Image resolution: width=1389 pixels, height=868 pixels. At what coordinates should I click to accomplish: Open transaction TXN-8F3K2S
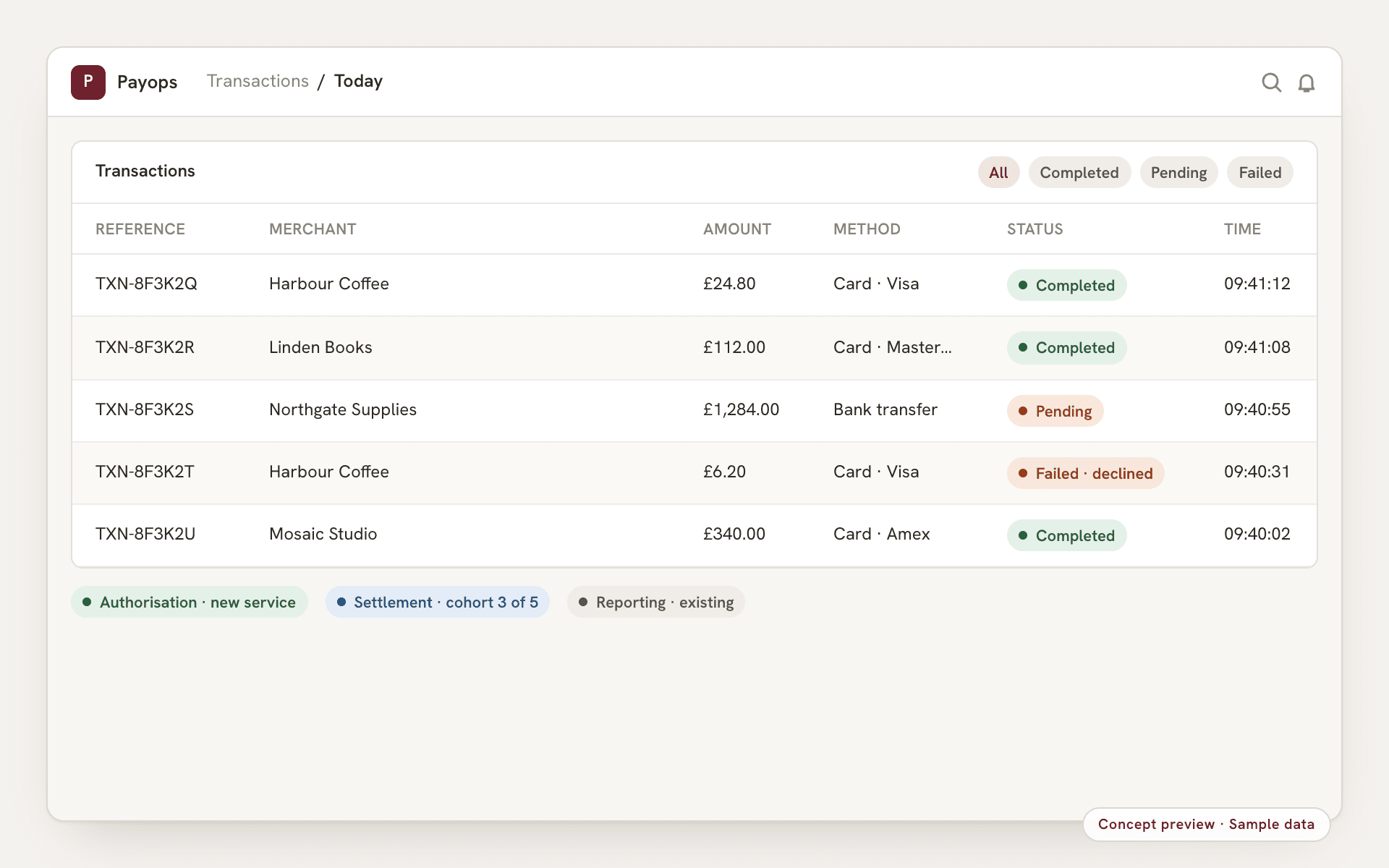145,409
